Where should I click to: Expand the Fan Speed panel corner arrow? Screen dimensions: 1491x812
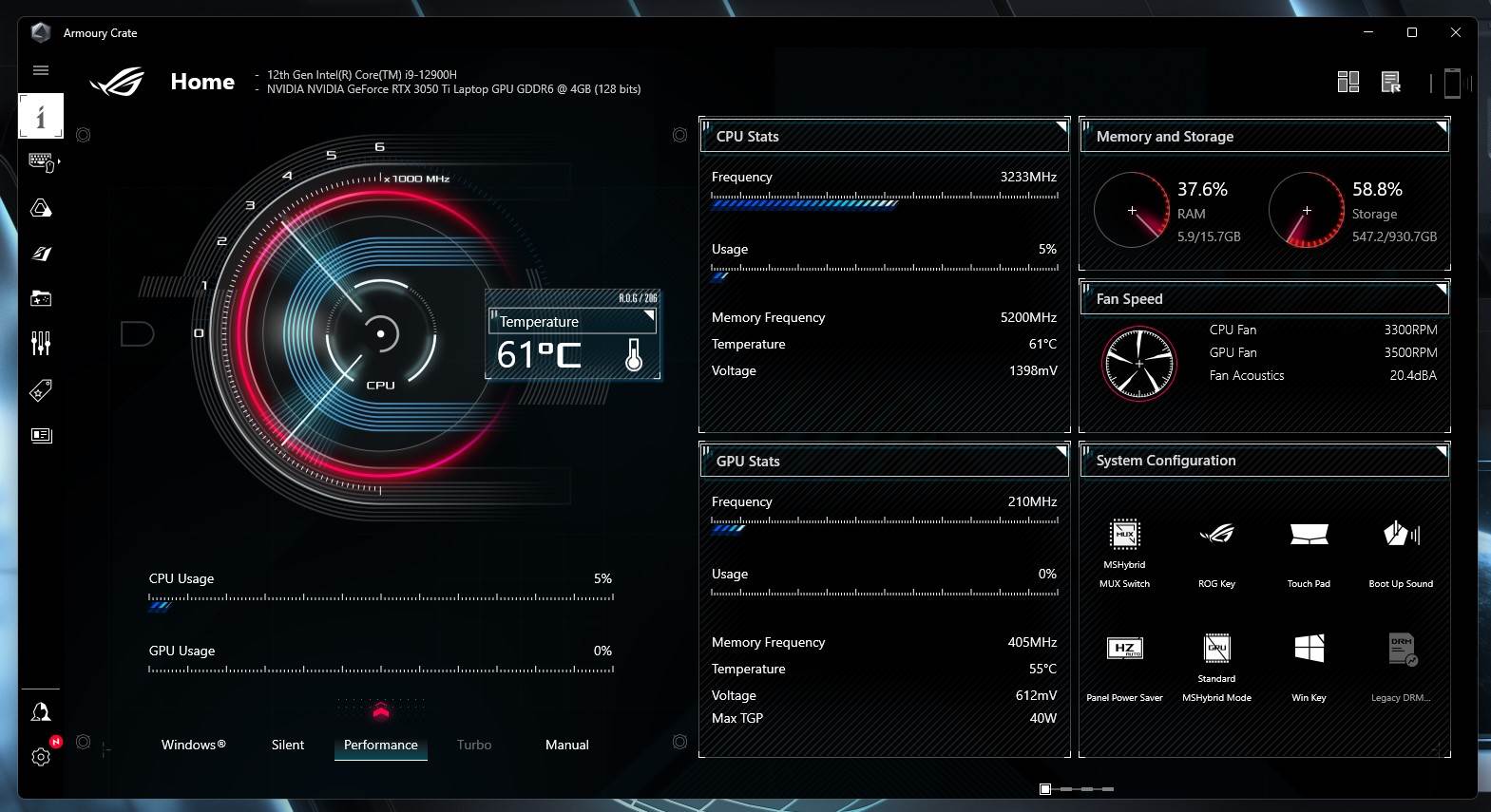pyautogui.click(x=1441, y=289)
